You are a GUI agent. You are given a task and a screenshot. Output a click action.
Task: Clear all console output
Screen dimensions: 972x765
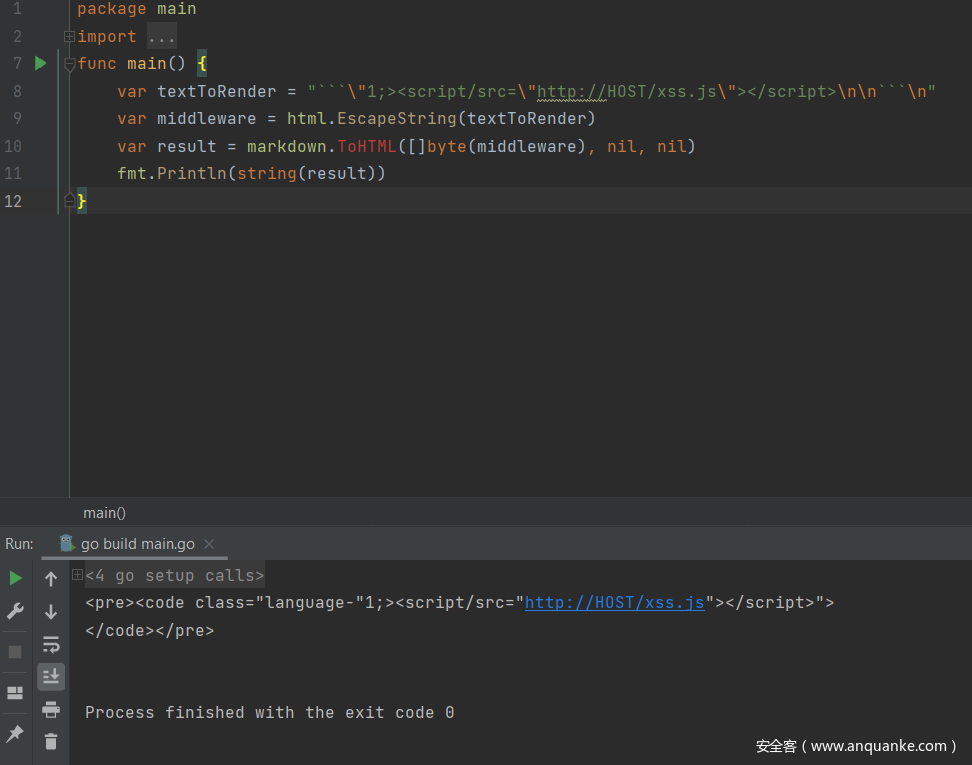(51, 741)
